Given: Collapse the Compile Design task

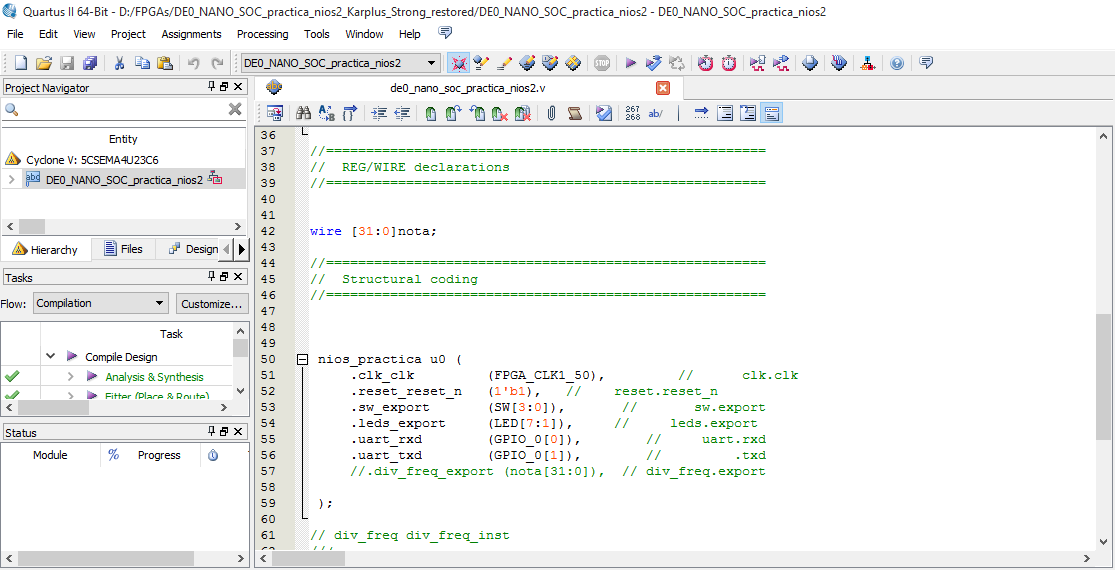Looking at the screenshot, I should click(50, 356).
